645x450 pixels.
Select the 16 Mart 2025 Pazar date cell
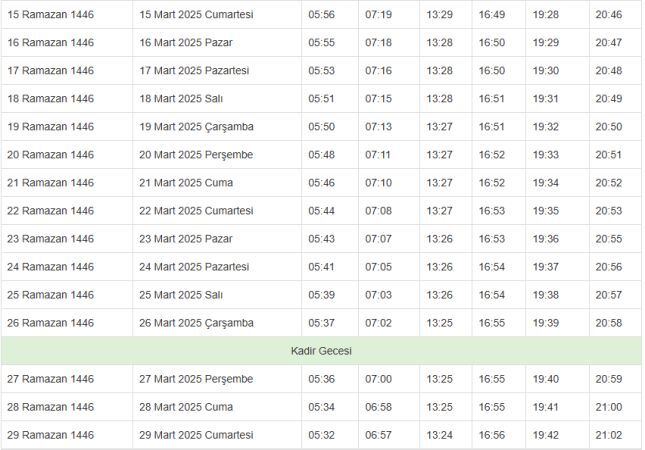tap(217, 42)
